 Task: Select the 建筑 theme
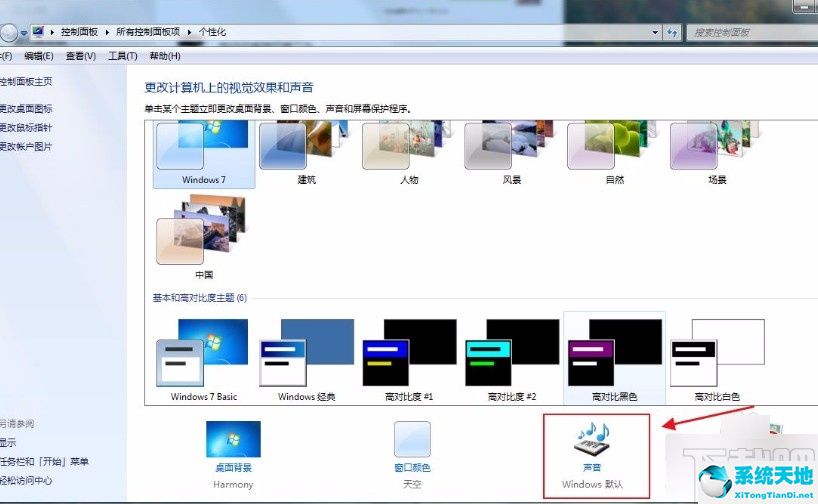[x=306, y=154]
